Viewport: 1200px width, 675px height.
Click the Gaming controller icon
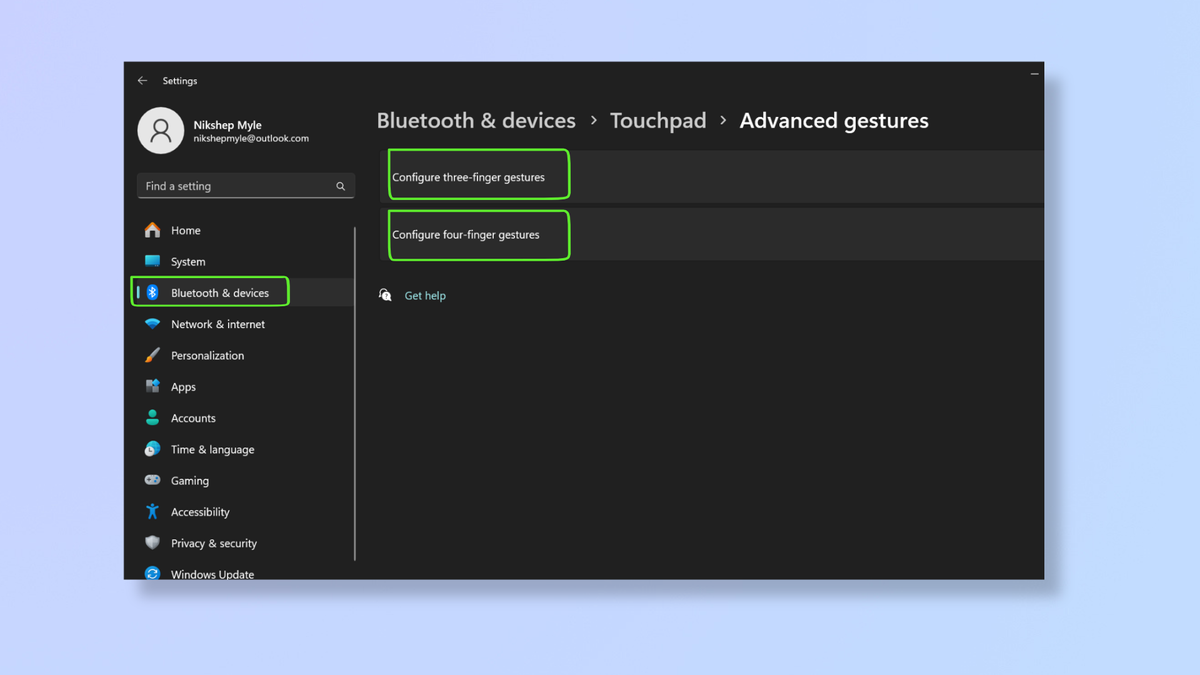click(x=153, y=481)
